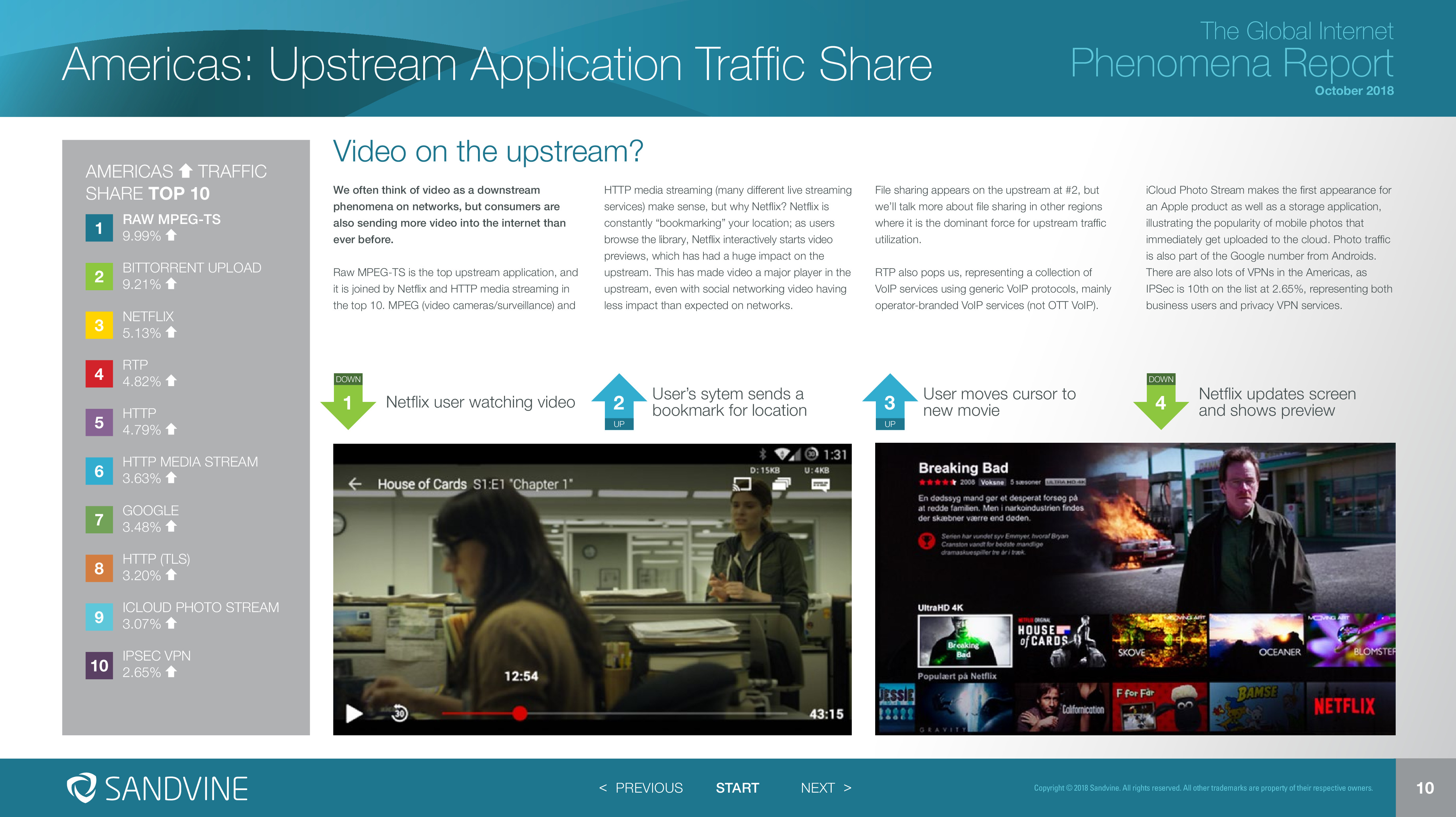
Task: Click the episodes stack icon in video player
Action: (781, 484)
